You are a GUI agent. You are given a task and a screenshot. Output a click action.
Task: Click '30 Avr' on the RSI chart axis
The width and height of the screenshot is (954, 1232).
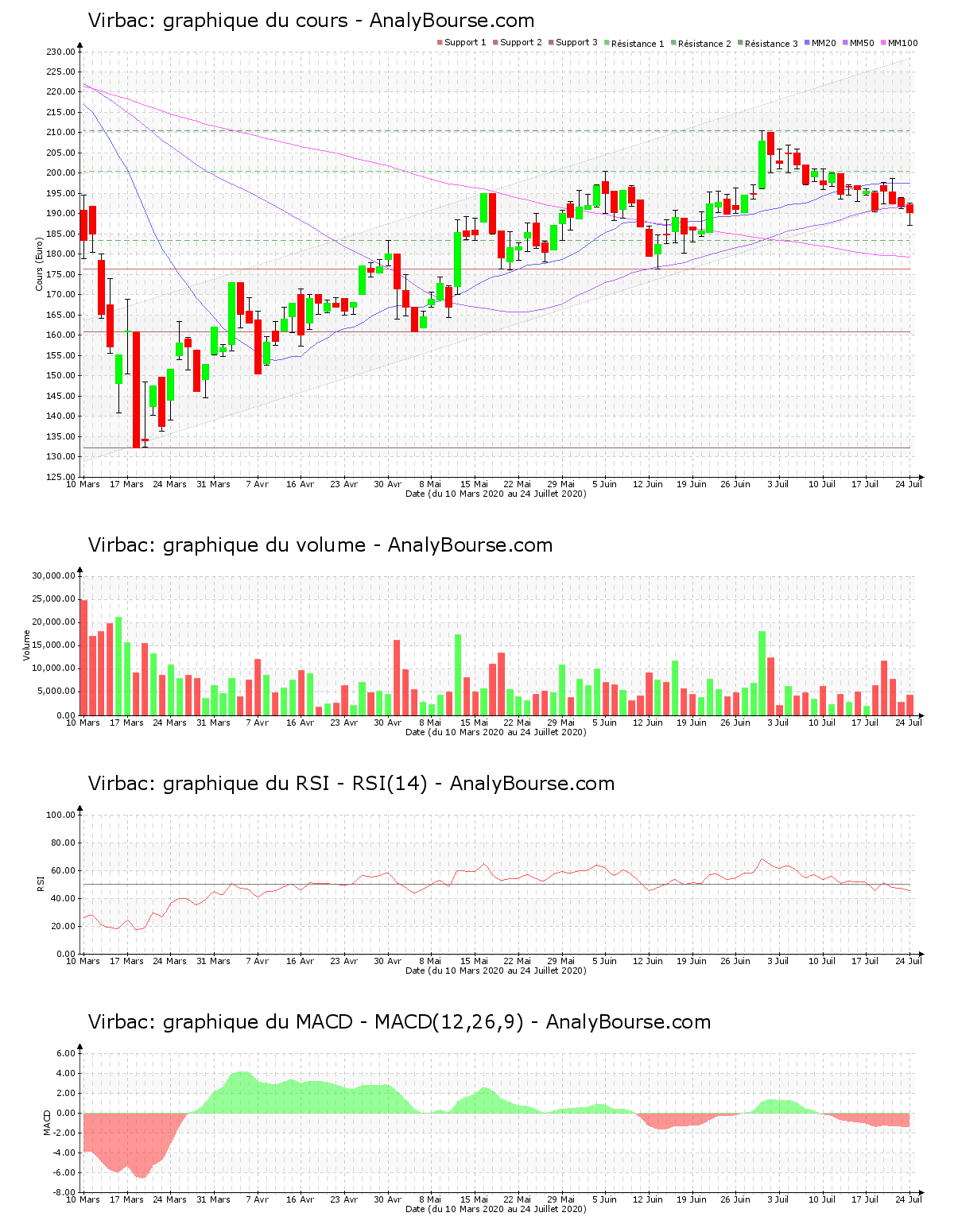tap(387, 961)
